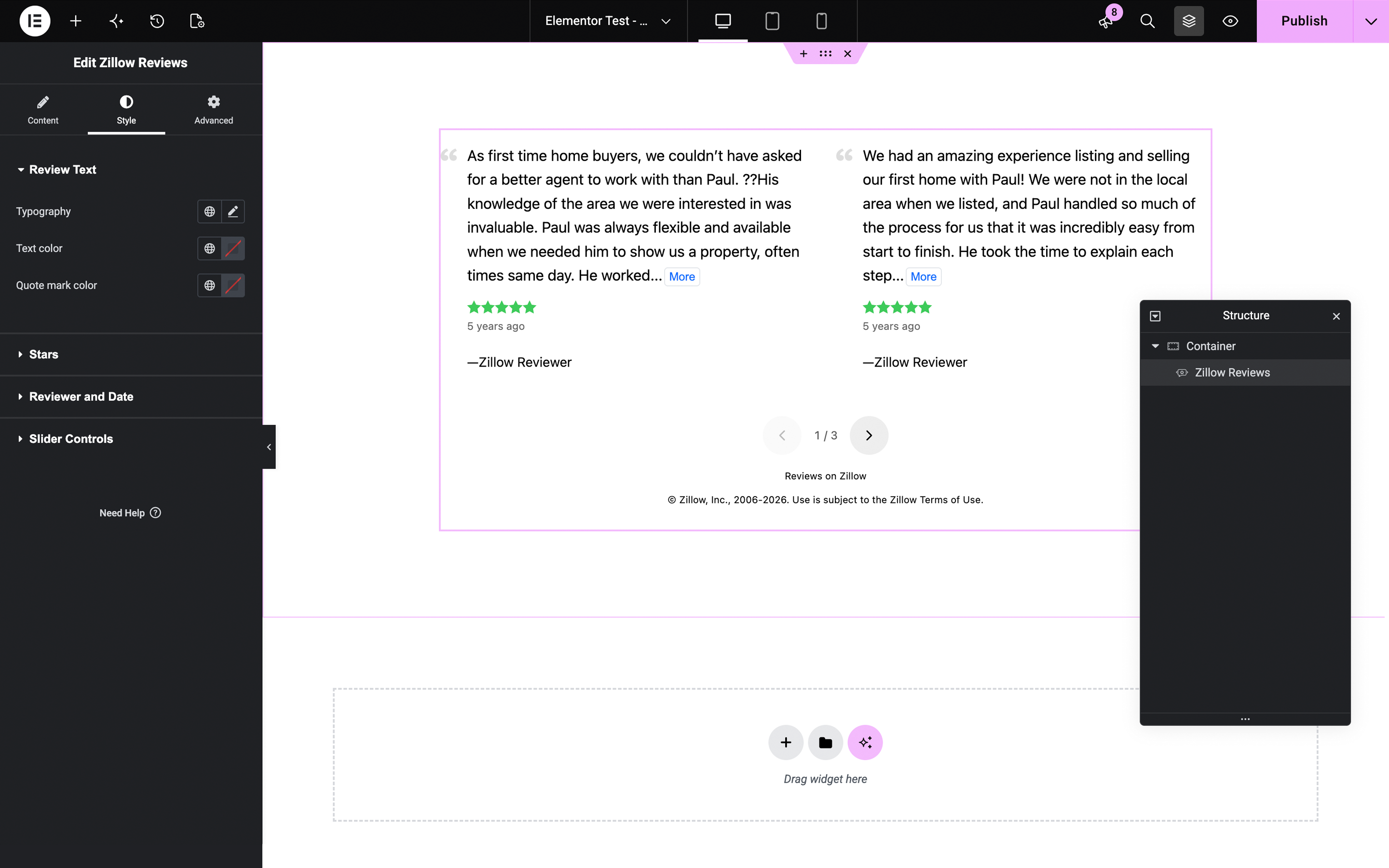Expand the Stars section
The image size is (1389, 868).
point(131,354)
